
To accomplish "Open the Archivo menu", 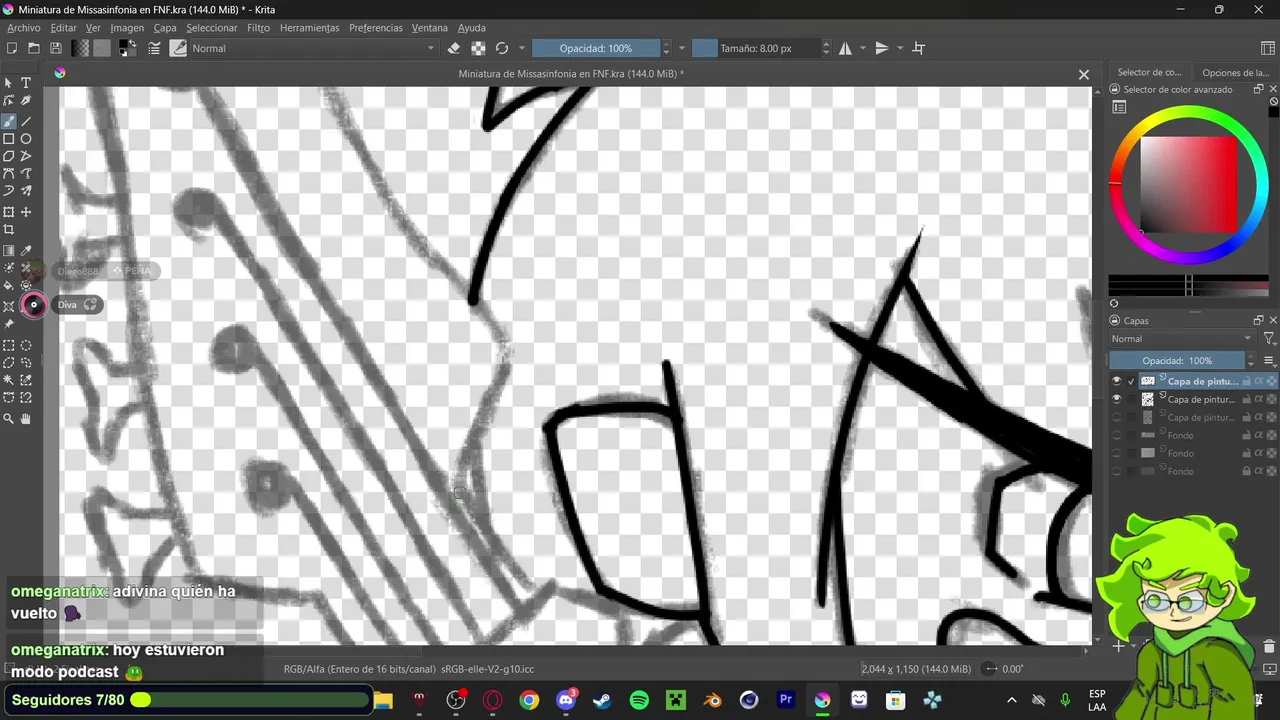I will (24, 28).
